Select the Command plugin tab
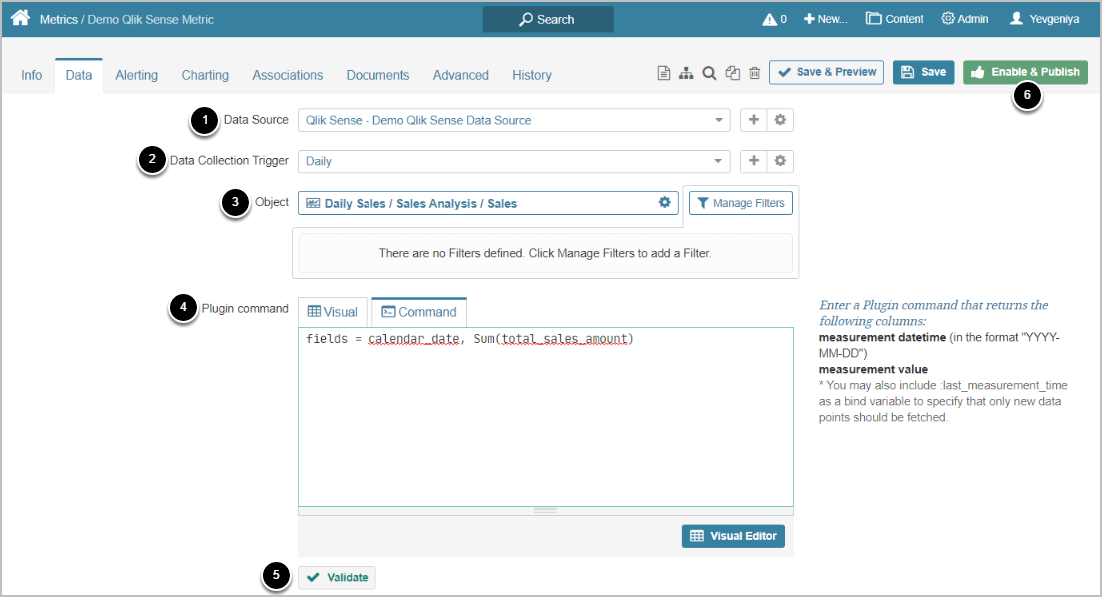1102x597 pixels. coord(419,312)
